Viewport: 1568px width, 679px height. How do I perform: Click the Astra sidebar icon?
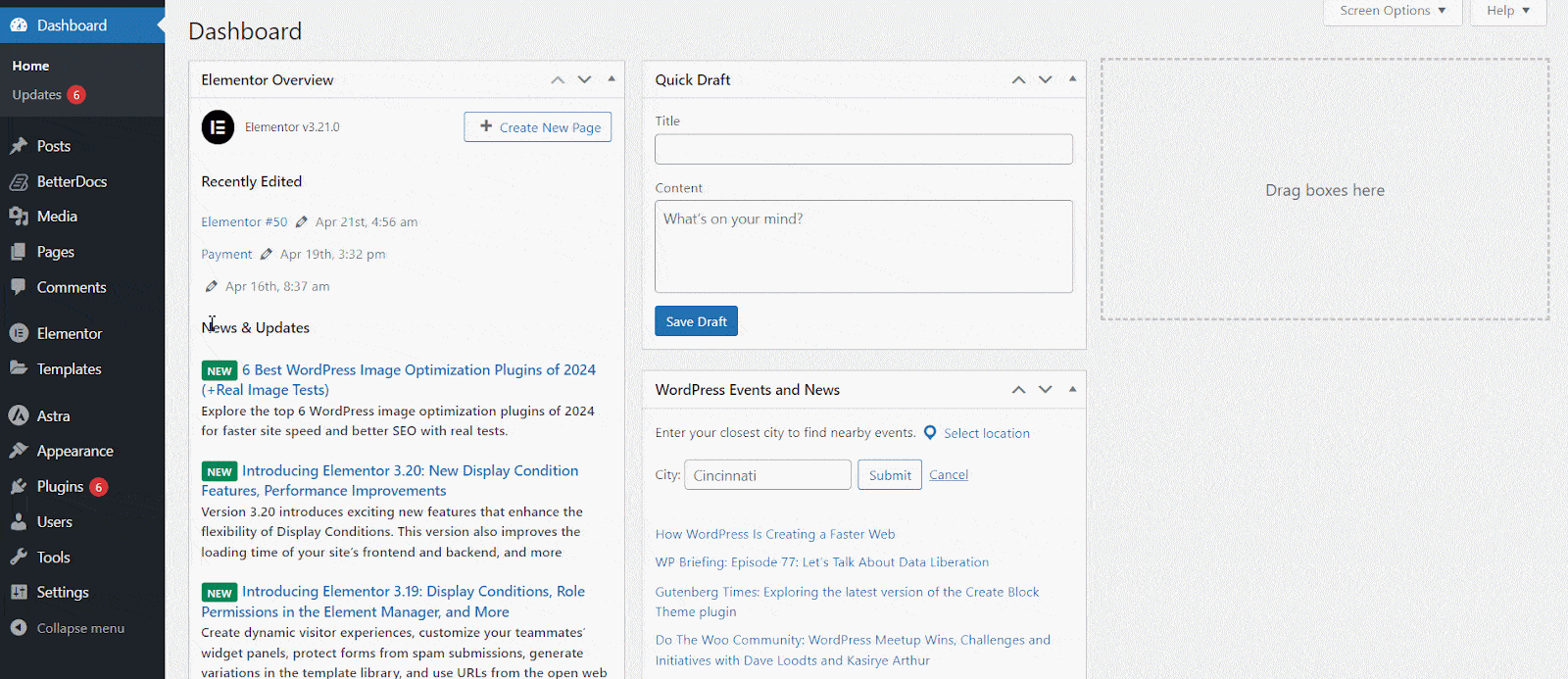(19, 415)
